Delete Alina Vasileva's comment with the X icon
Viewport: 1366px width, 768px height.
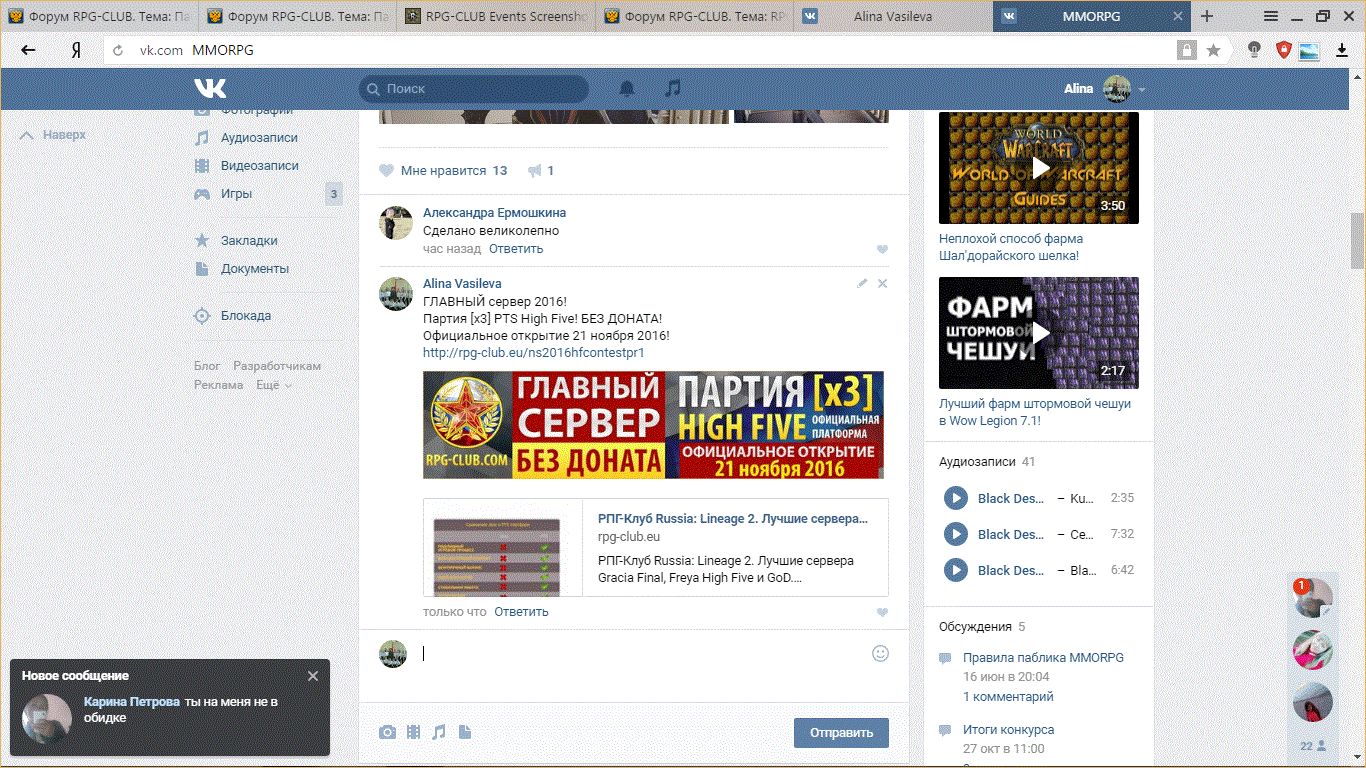tap(882, 284)
